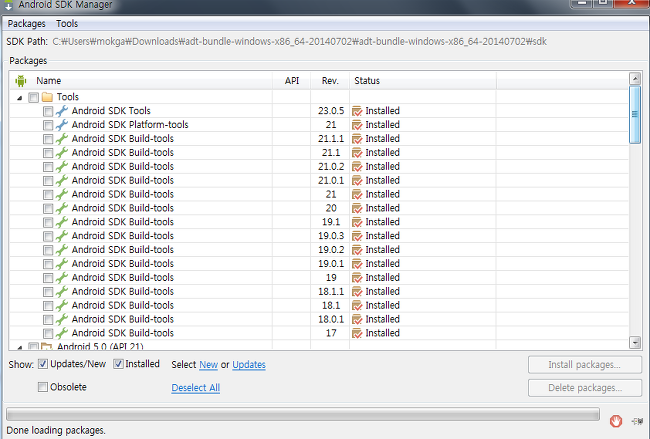
Task: Enable the Obsolete checkbox
Action: pyautogui.click(x=43, y=387)
